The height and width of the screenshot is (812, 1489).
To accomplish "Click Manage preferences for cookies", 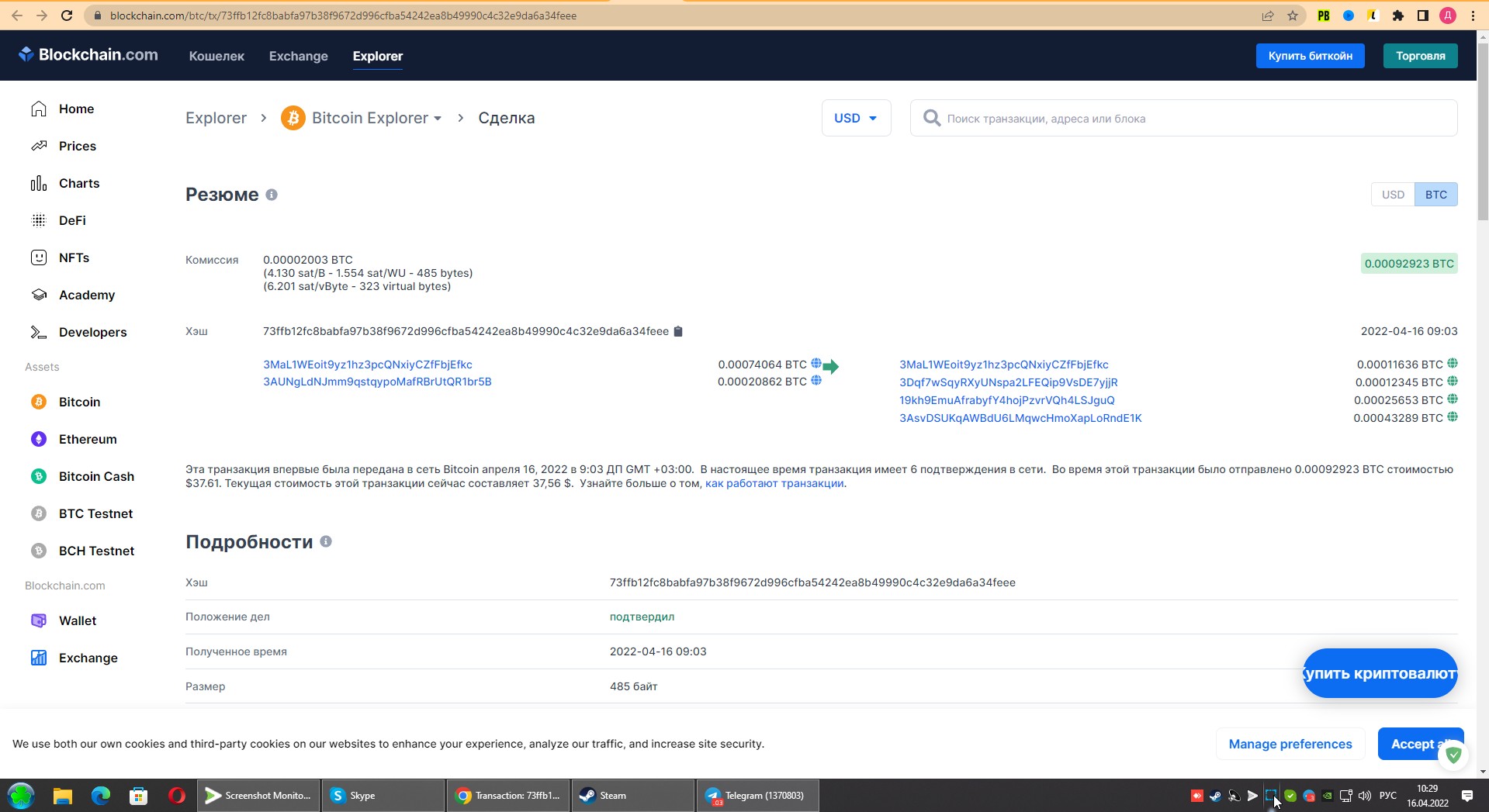I will (1290, 744).
